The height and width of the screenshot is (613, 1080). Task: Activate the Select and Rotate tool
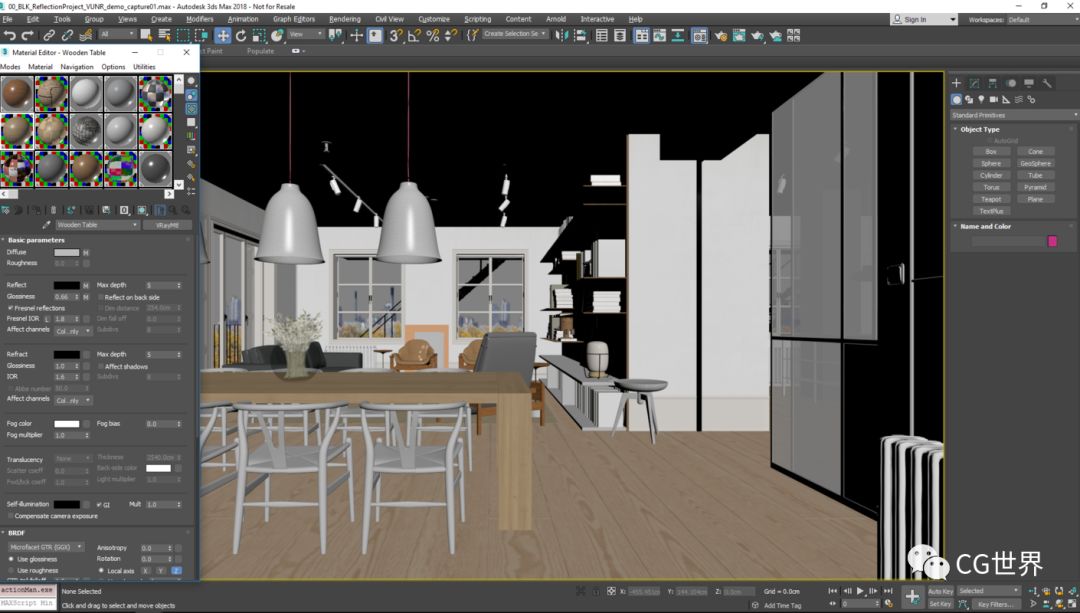241,35
